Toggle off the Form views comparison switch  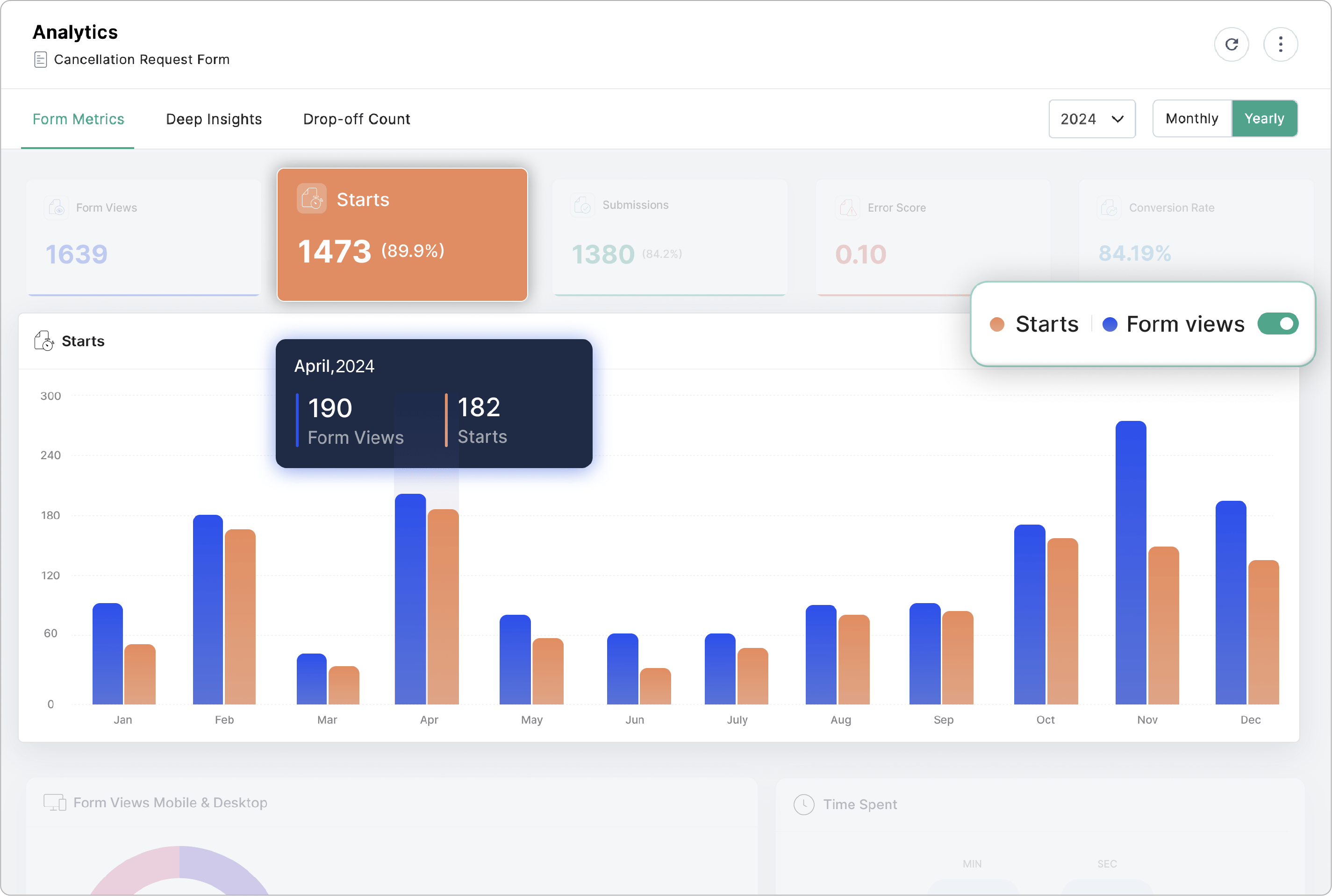(x=1278, y=324)
